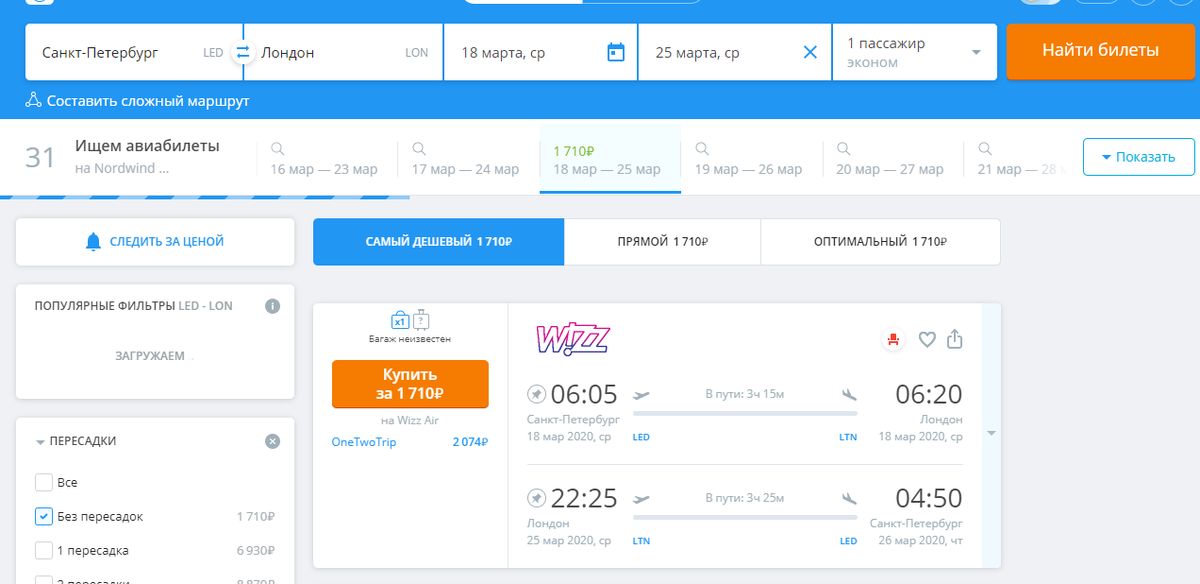
Task: Collapse the Пересадки filter section
Action: [77, 441]
